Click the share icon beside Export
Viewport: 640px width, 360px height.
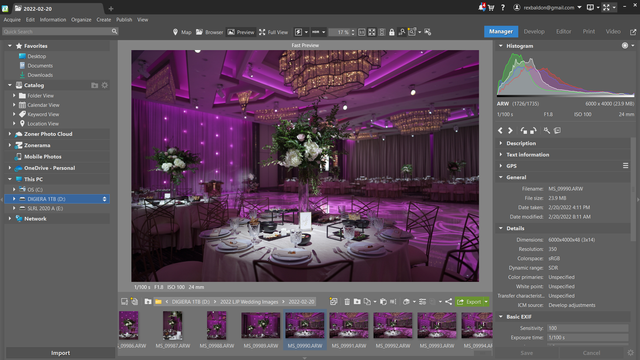point(449,302)
